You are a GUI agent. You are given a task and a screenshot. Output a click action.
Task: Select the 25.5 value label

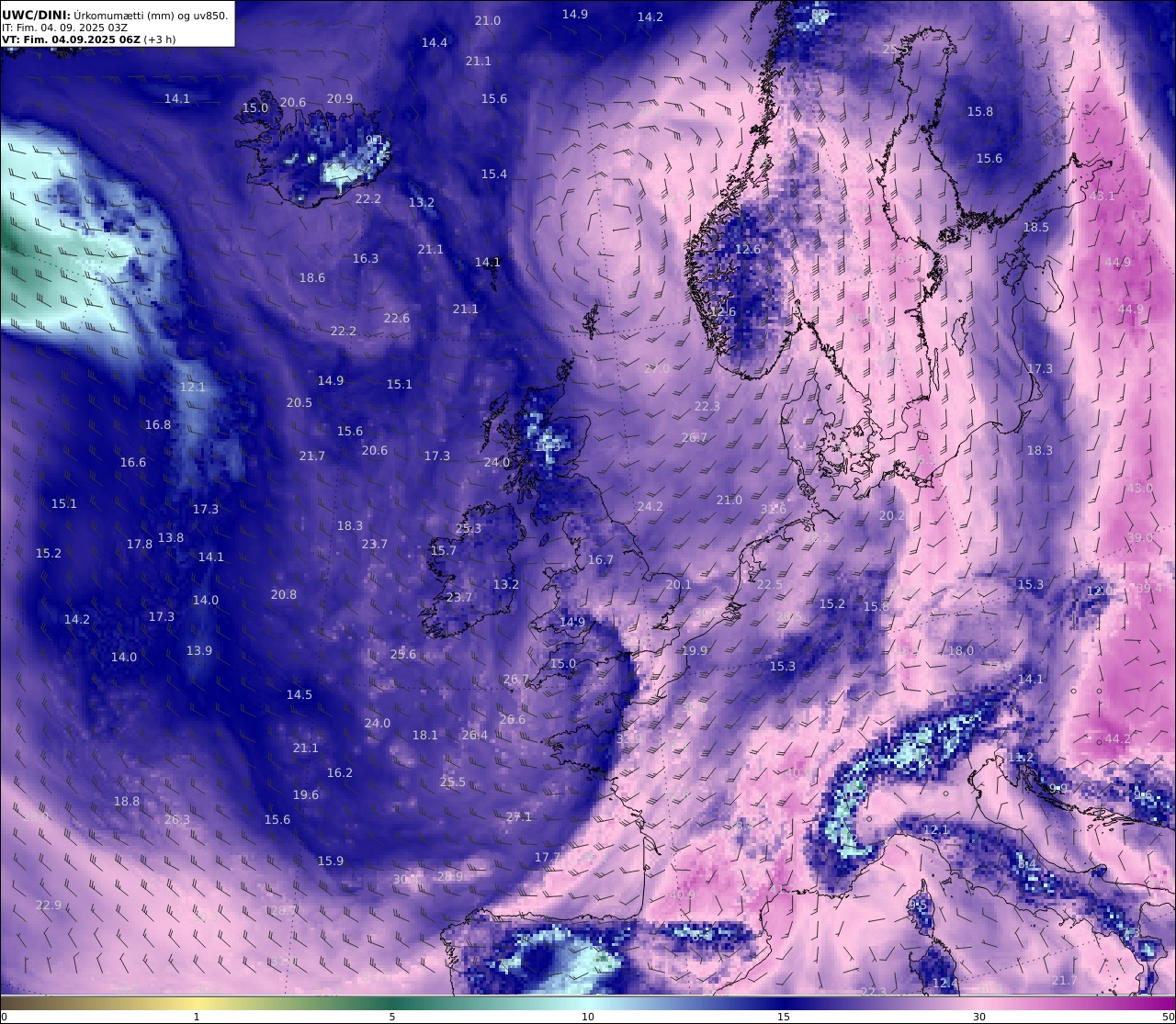pyautogui.click(x=453, y=782)
